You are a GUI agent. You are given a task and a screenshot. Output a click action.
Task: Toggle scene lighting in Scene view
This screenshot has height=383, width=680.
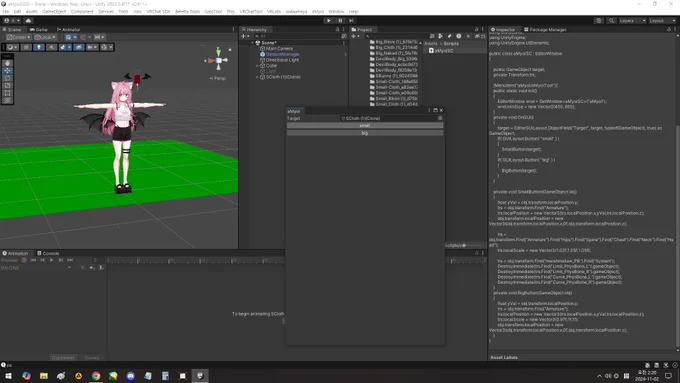point(39,47)
